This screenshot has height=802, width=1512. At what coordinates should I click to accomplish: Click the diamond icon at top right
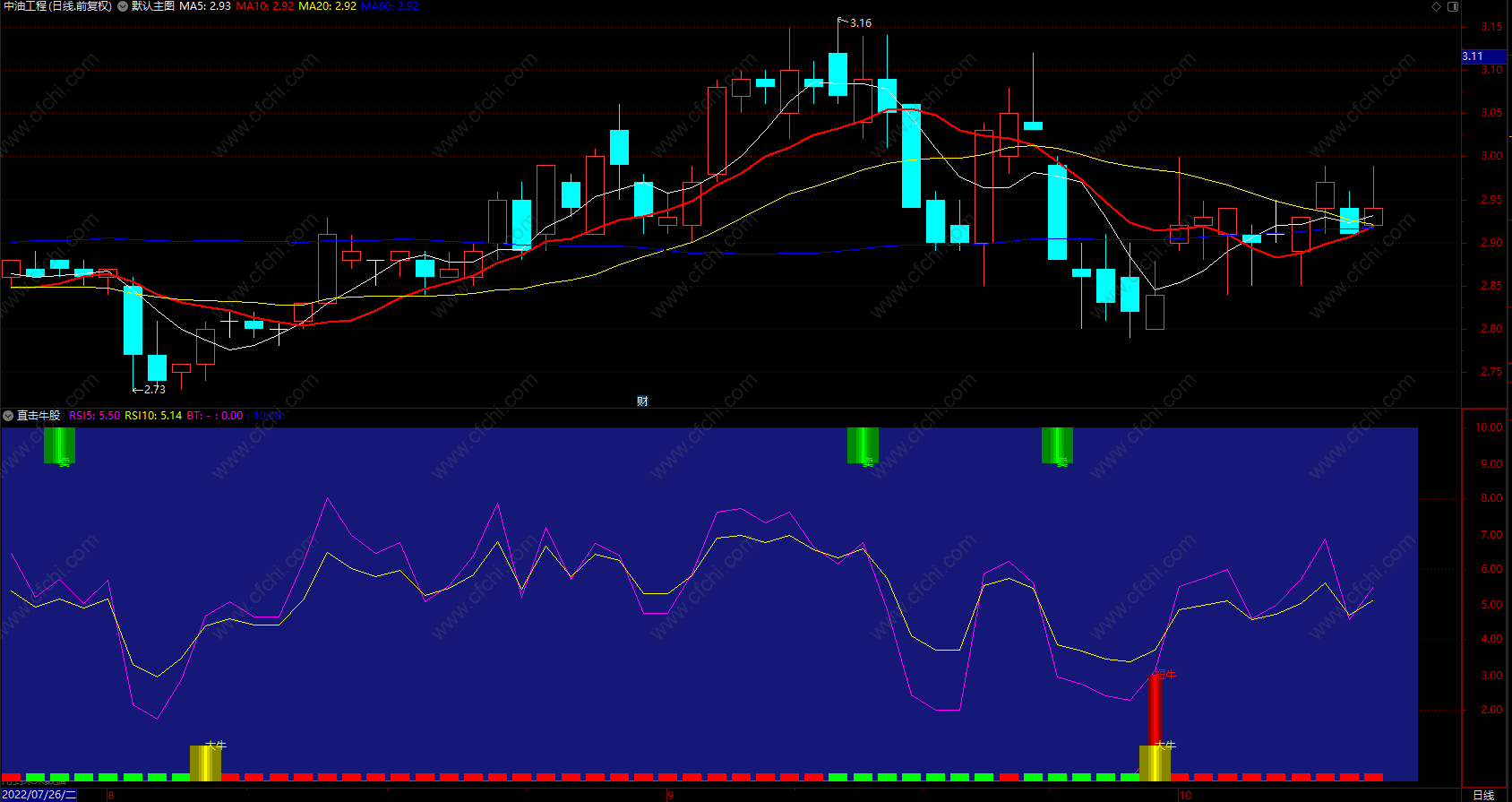[1437, 6]
